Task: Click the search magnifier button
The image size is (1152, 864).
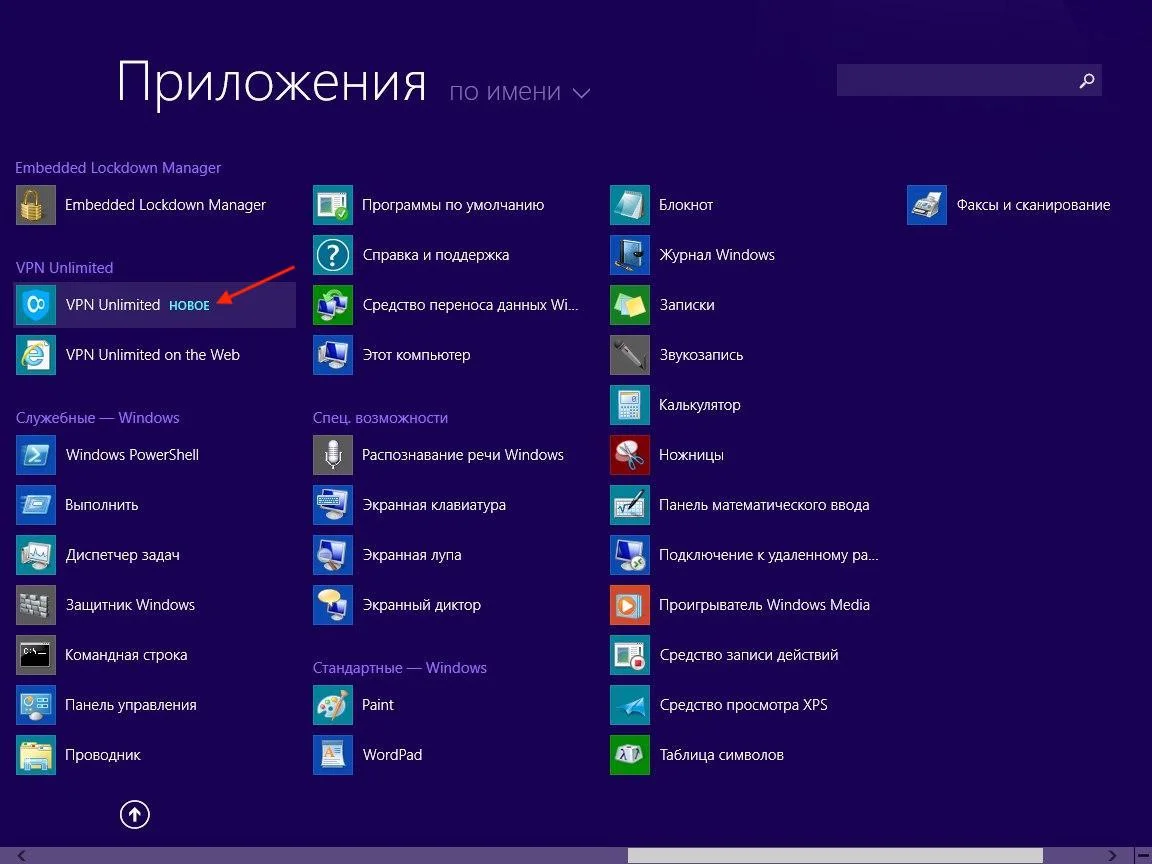Action: click(x=1087, y=81)
